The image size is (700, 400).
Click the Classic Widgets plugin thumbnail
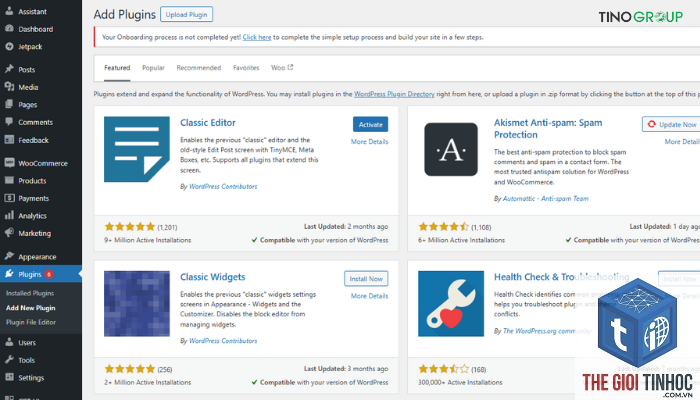pos(137,304)
